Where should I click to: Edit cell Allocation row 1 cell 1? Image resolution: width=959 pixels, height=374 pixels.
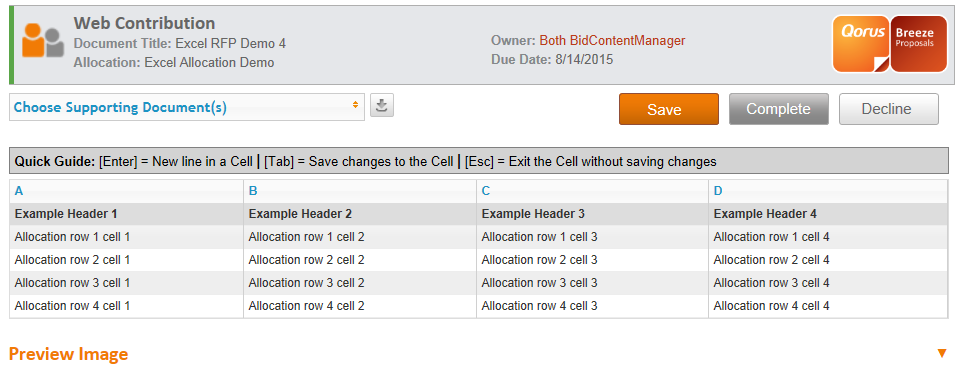pyautogui.click(x=127, y=237)
